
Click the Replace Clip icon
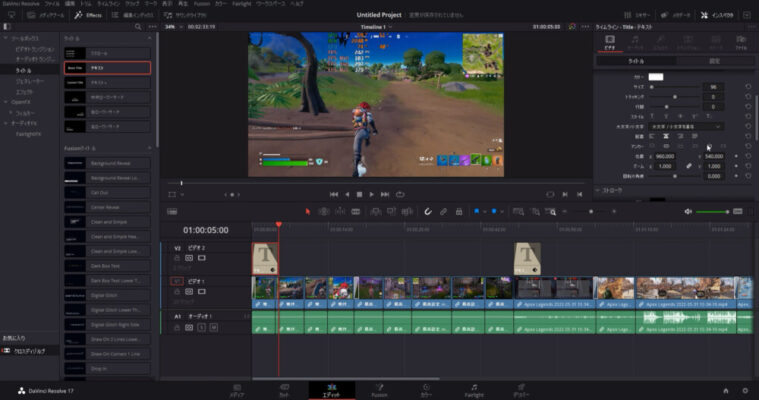(407, 212)
